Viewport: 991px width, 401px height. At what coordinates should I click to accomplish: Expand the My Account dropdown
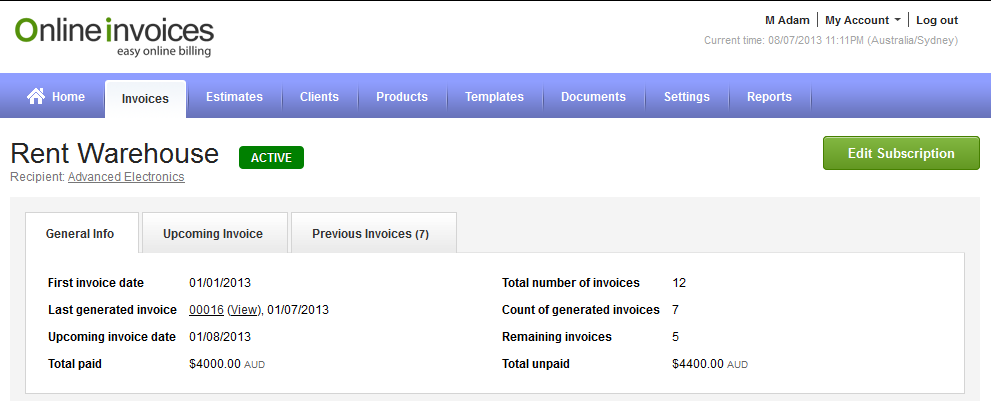pyautogui.click(x=862, y=20)
